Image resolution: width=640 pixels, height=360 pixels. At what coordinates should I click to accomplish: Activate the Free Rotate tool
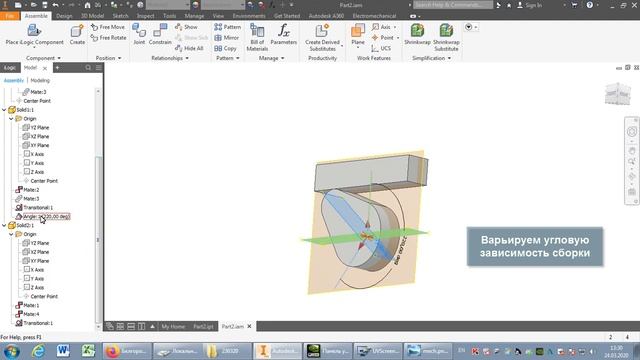coord(109,38)
